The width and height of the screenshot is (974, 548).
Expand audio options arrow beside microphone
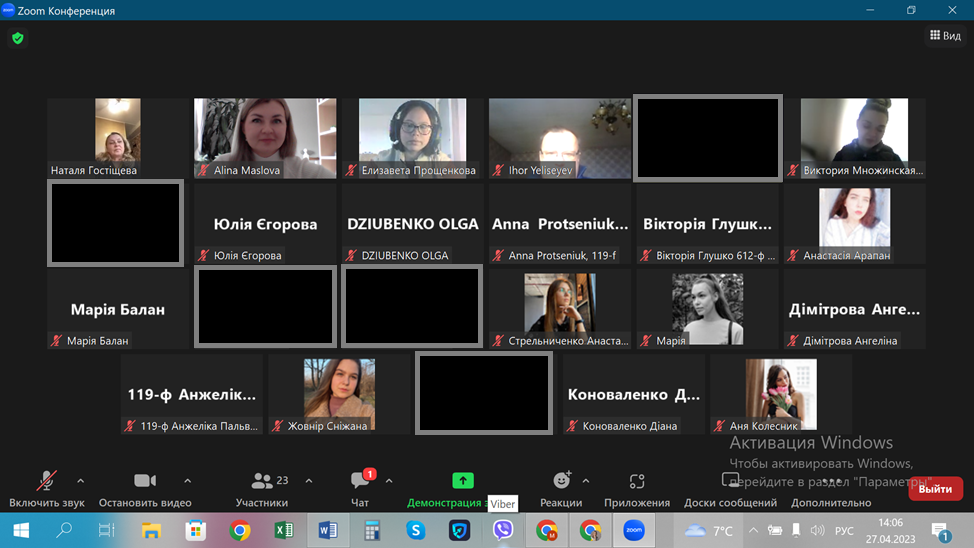(x=81, y=480)
